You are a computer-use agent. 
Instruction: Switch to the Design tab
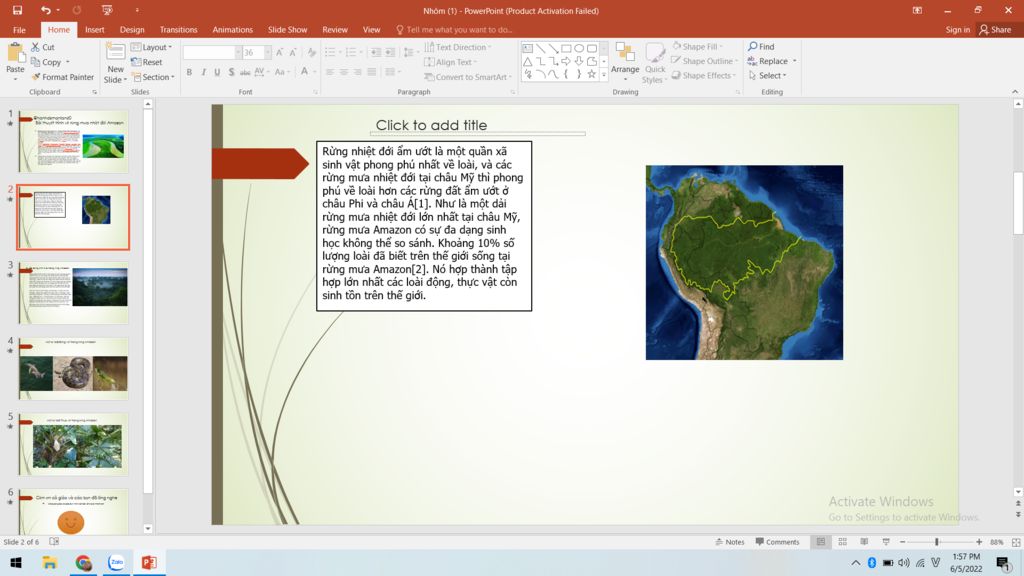(132, 30)
